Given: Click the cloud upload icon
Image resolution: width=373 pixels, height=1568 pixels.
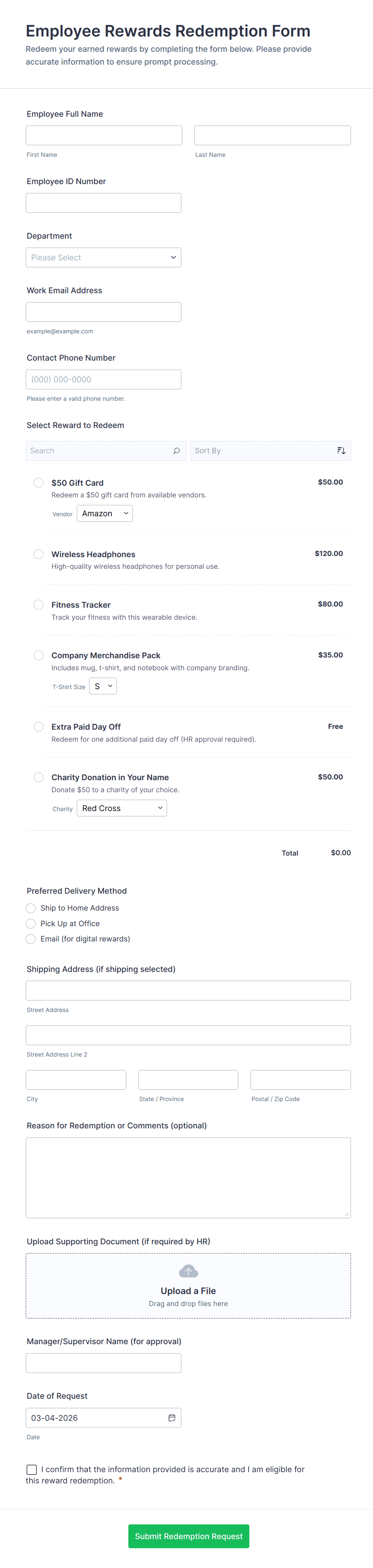Looking at the screenshot, I should click(189, 1272).
